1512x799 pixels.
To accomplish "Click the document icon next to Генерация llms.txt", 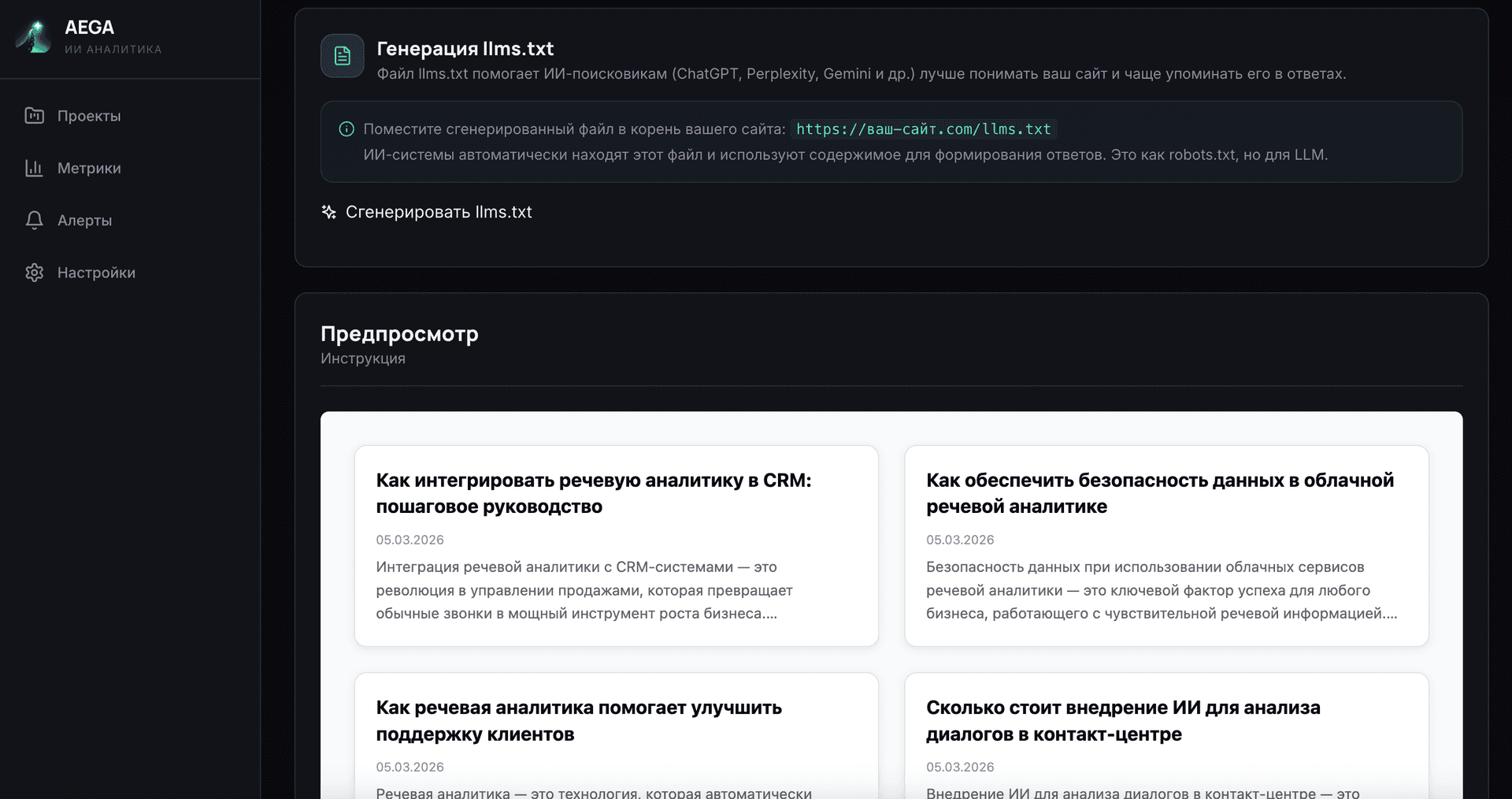I will tap(342, 56).
